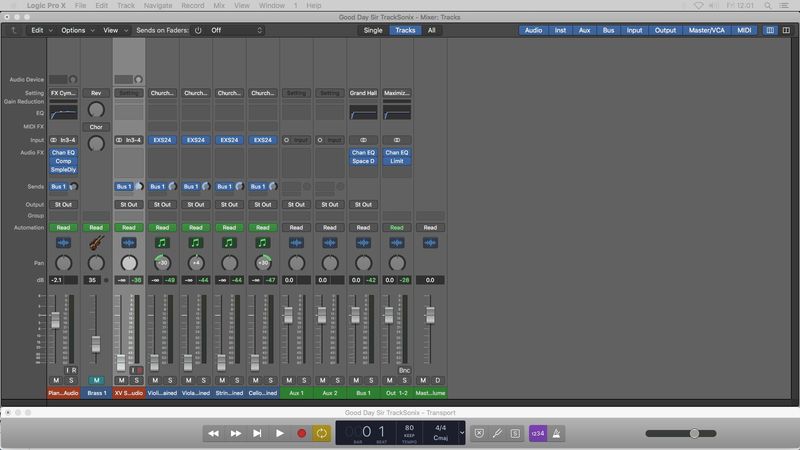Open the Options dropdown in the mixer
Viewport: 800px width, 450px height.
click(78, 30)
